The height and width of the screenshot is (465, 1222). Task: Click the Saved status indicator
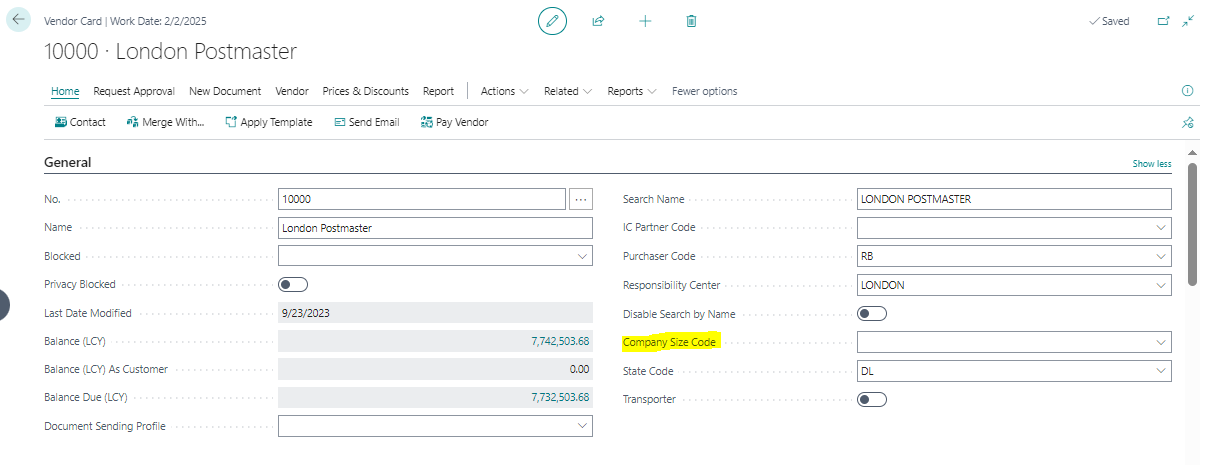(1109, 21)
